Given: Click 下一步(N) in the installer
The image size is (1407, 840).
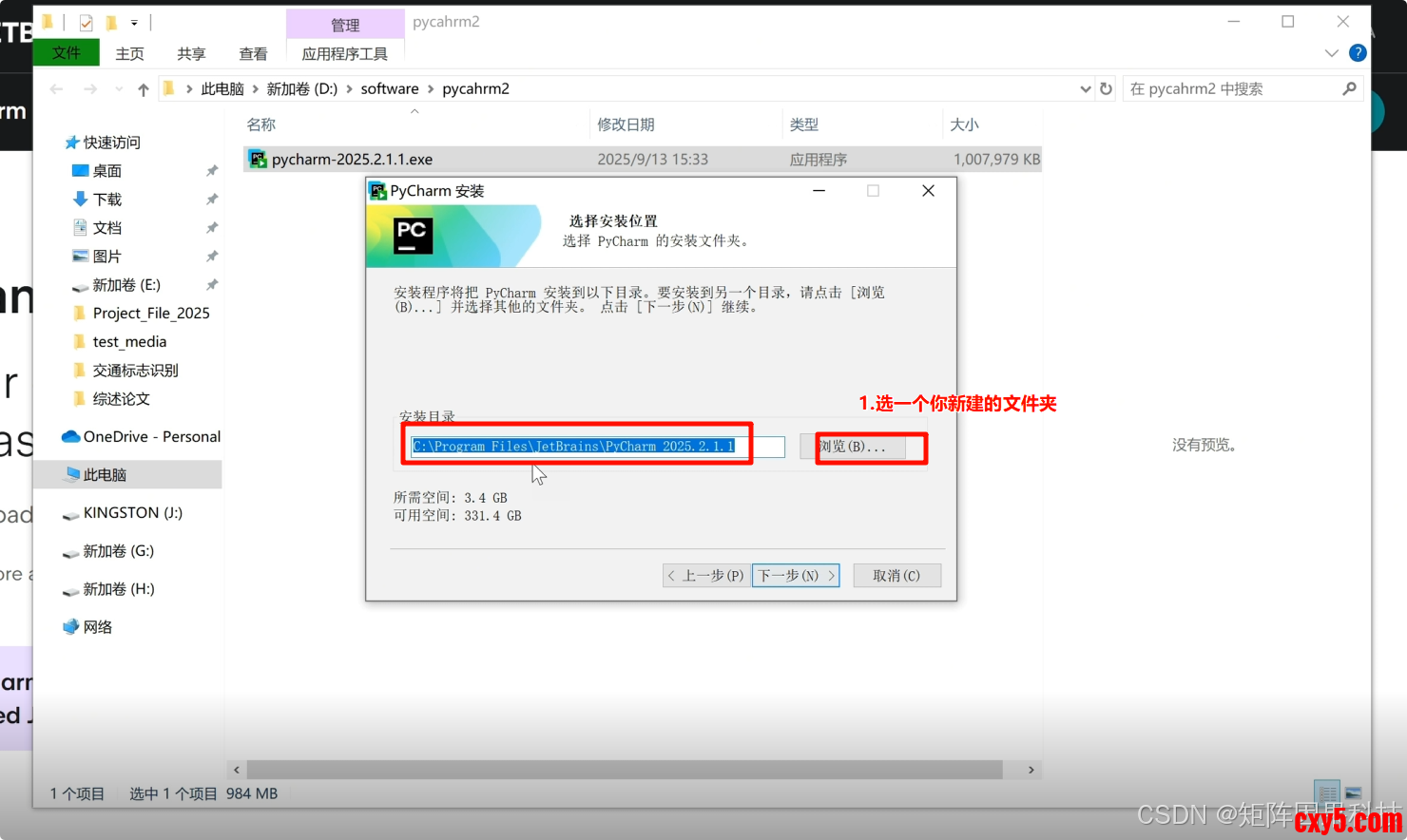Looking at the screenshot, I should pos(796,576).
